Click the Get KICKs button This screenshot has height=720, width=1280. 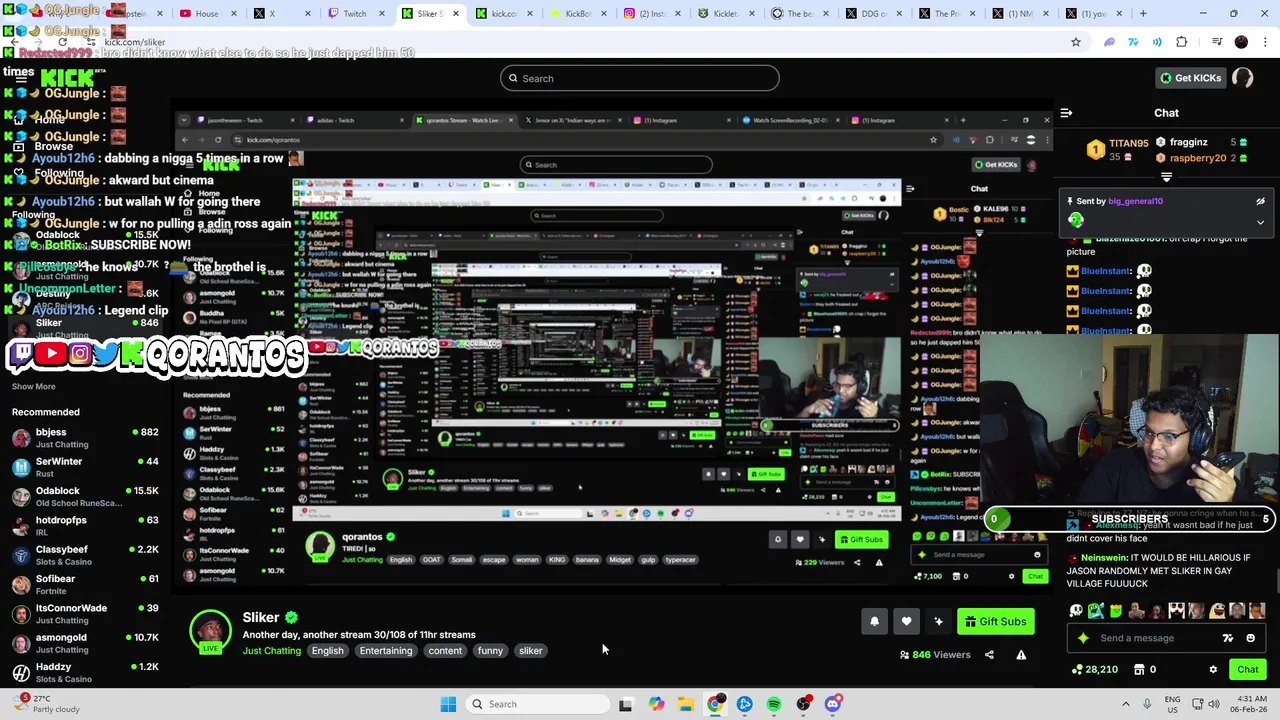pos(1190,78)
